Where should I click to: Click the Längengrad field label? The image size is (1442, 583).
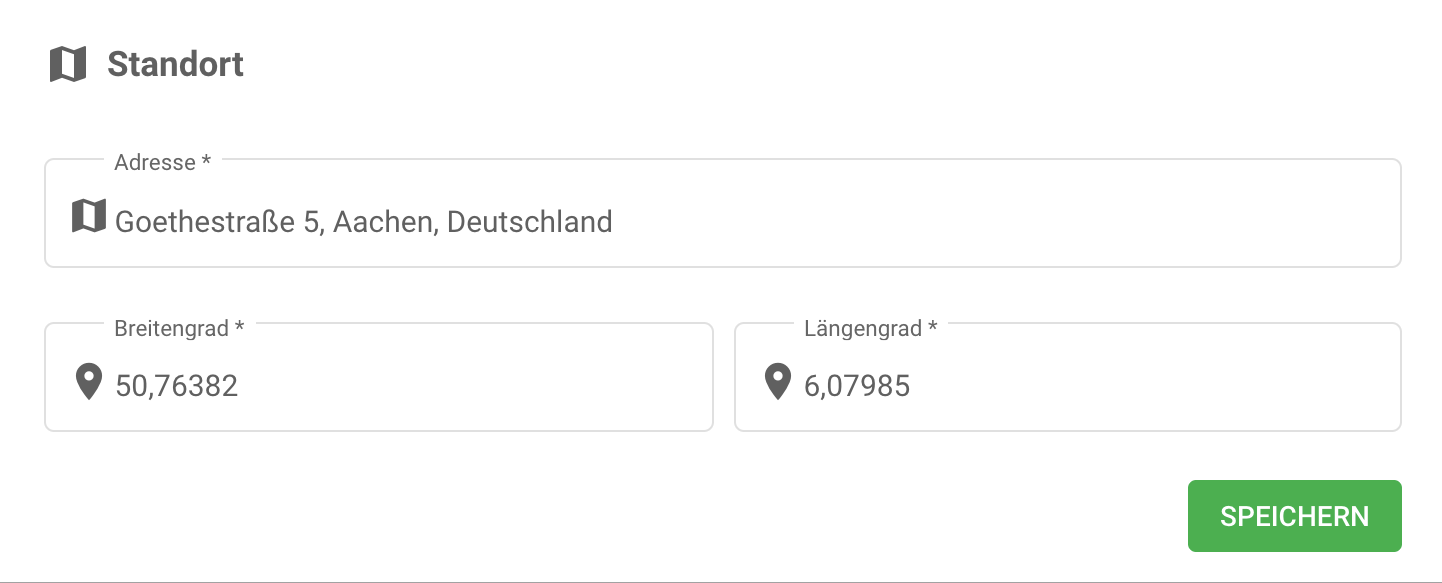point(861,328)
